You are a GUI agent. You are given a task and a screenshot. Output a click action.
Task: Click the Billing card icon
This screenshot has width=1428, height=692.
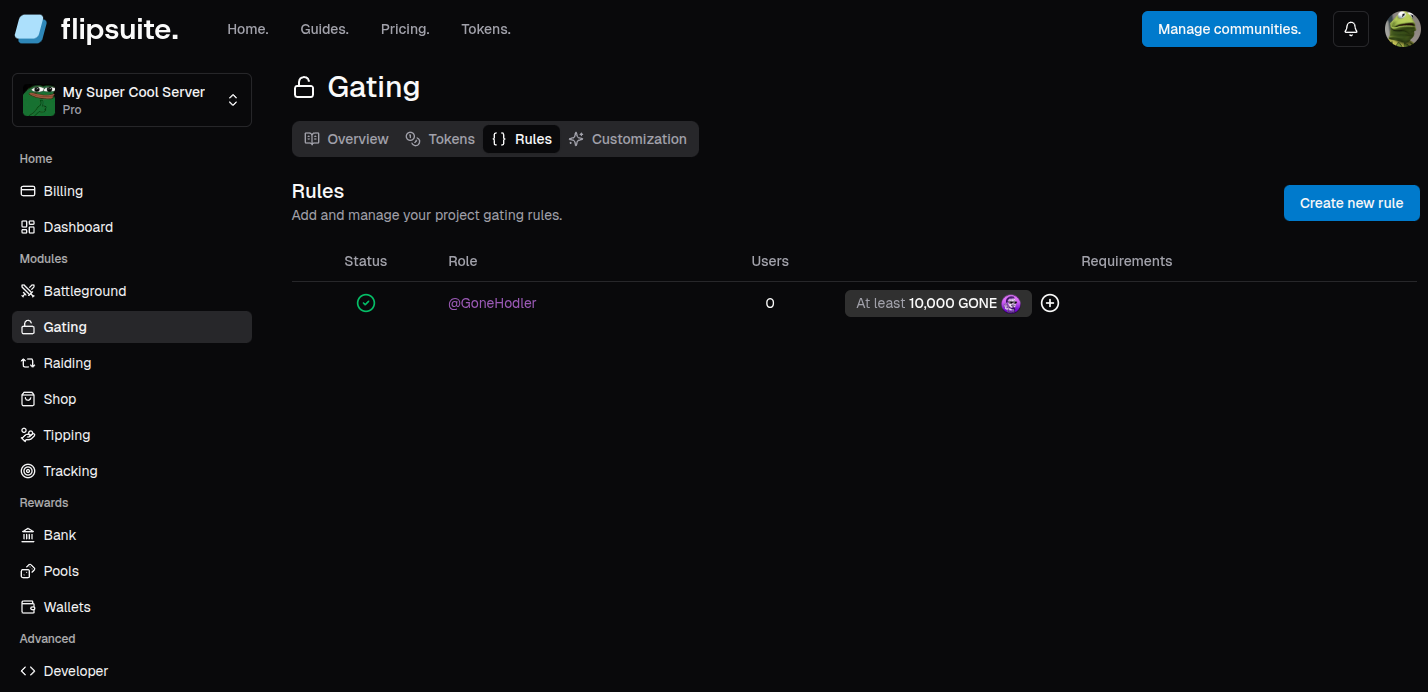click(28, 191)
